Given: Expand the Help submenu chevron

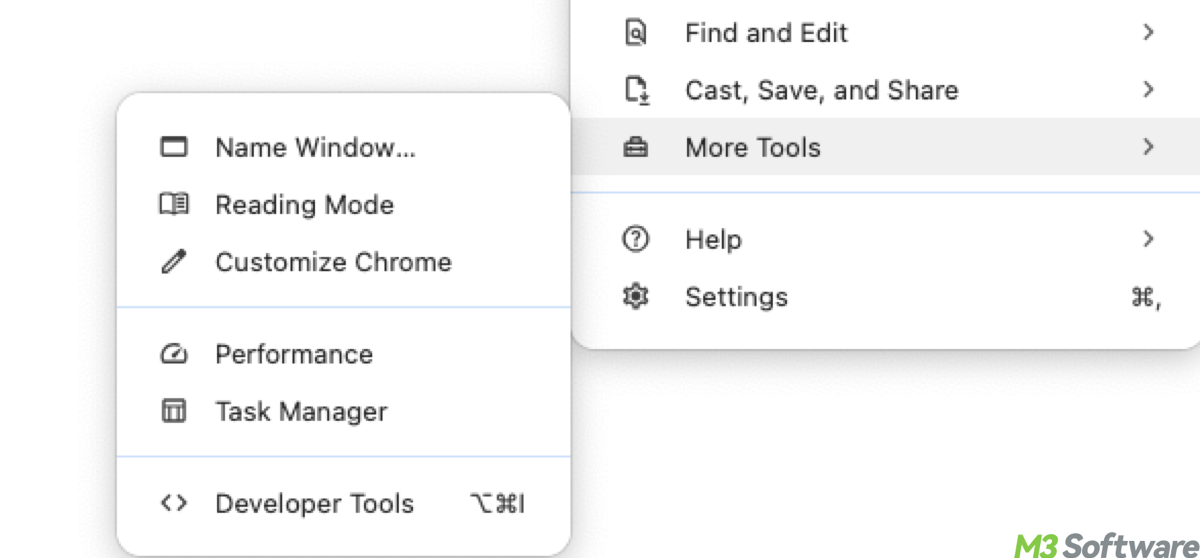Looking at the screenshot, I should pyautogui.click(x=1148, y=239).
